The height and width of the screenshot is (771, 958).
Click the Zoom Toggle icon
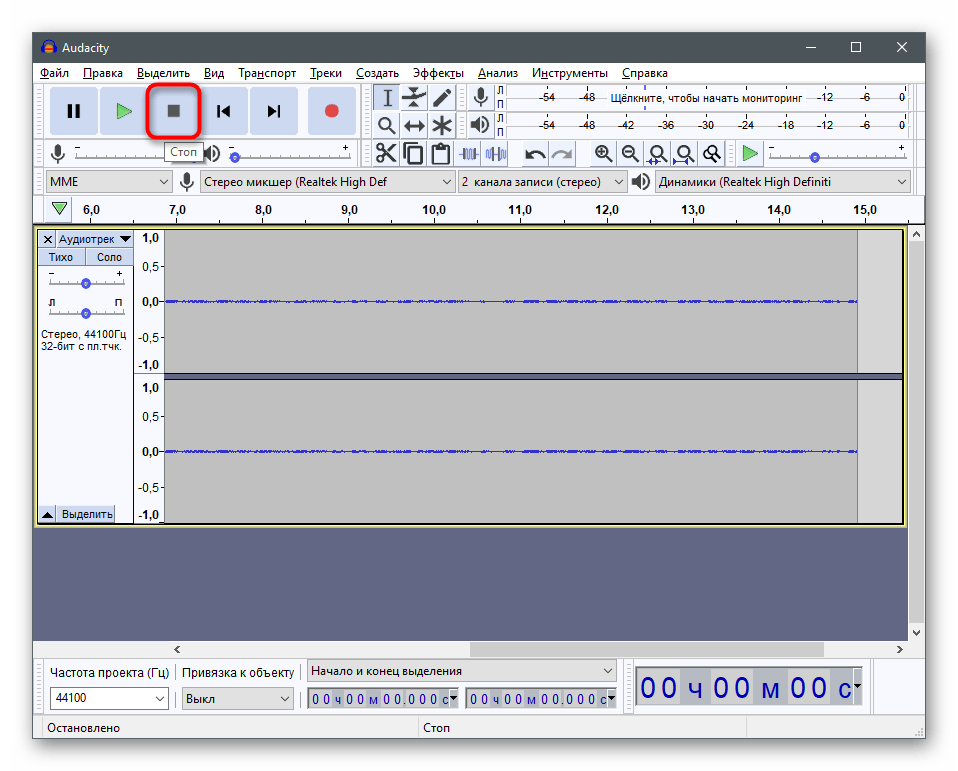(712, 153)
